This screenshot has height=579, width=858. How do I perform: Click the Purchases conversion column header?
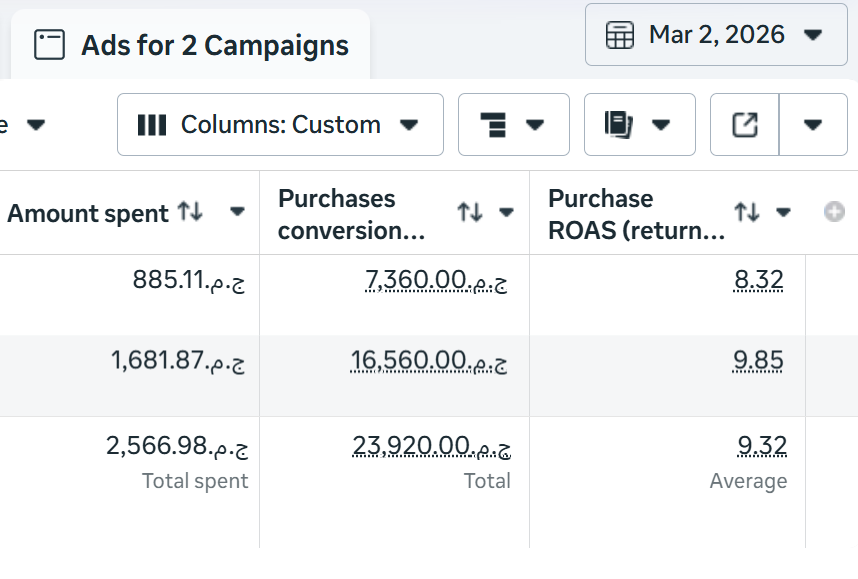pyautogui.click(x=352, y=214)
